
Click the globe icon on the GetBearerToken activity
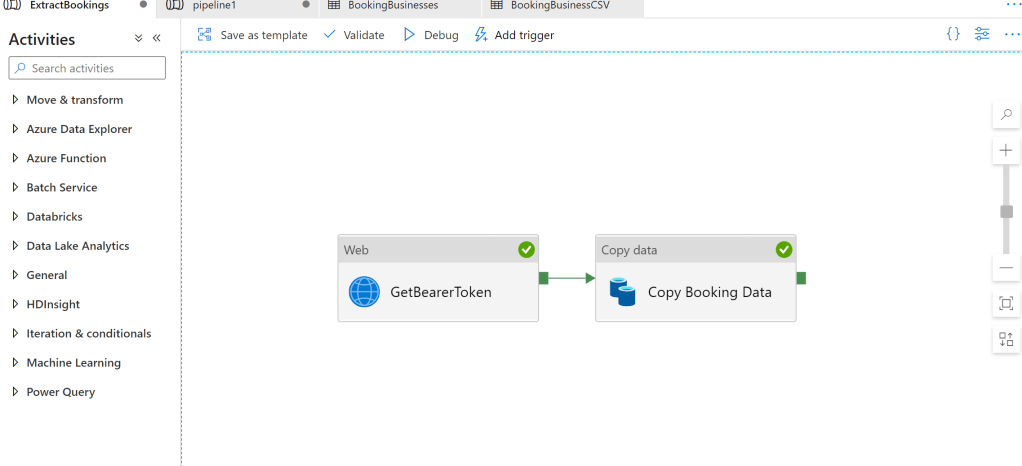364,292
